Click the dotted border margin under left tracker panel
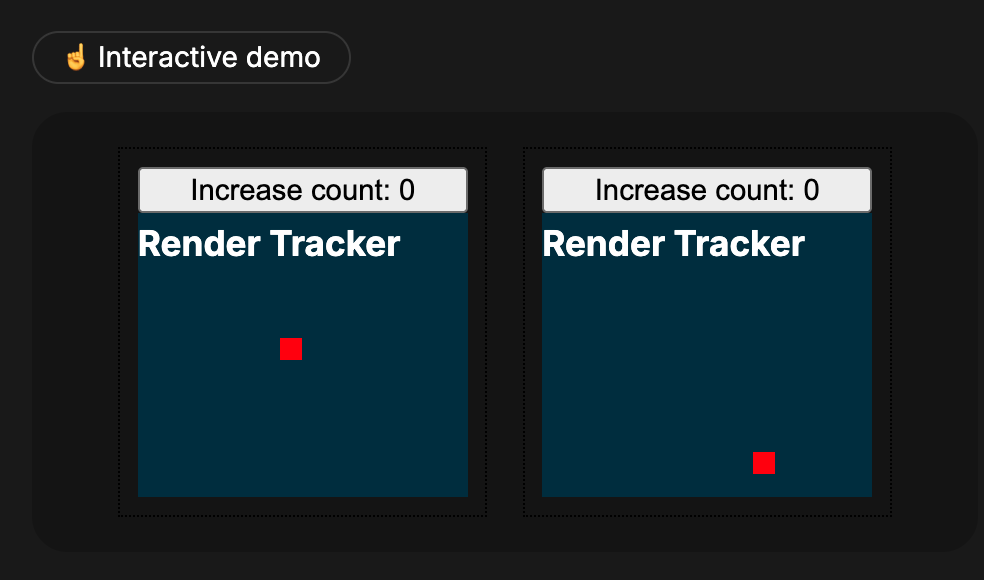984x580 pixels. point(302,506)
